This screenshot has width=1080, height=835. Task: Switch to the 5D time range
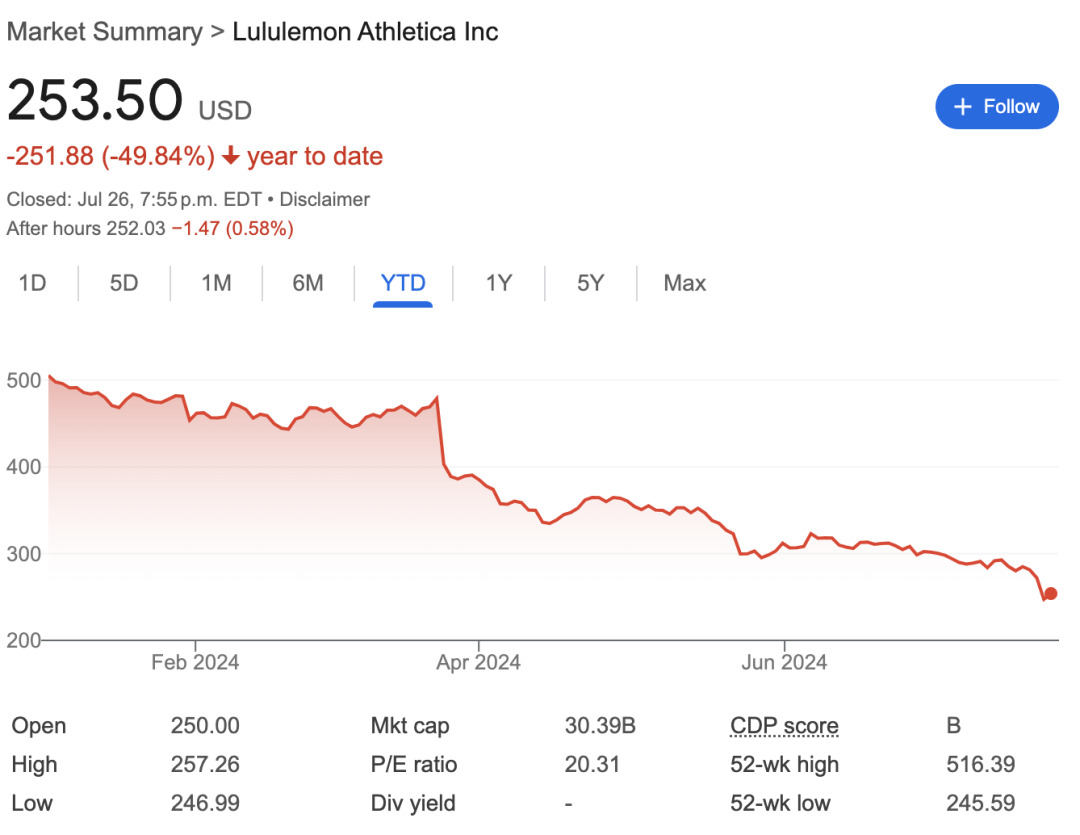tap(124, 283)
